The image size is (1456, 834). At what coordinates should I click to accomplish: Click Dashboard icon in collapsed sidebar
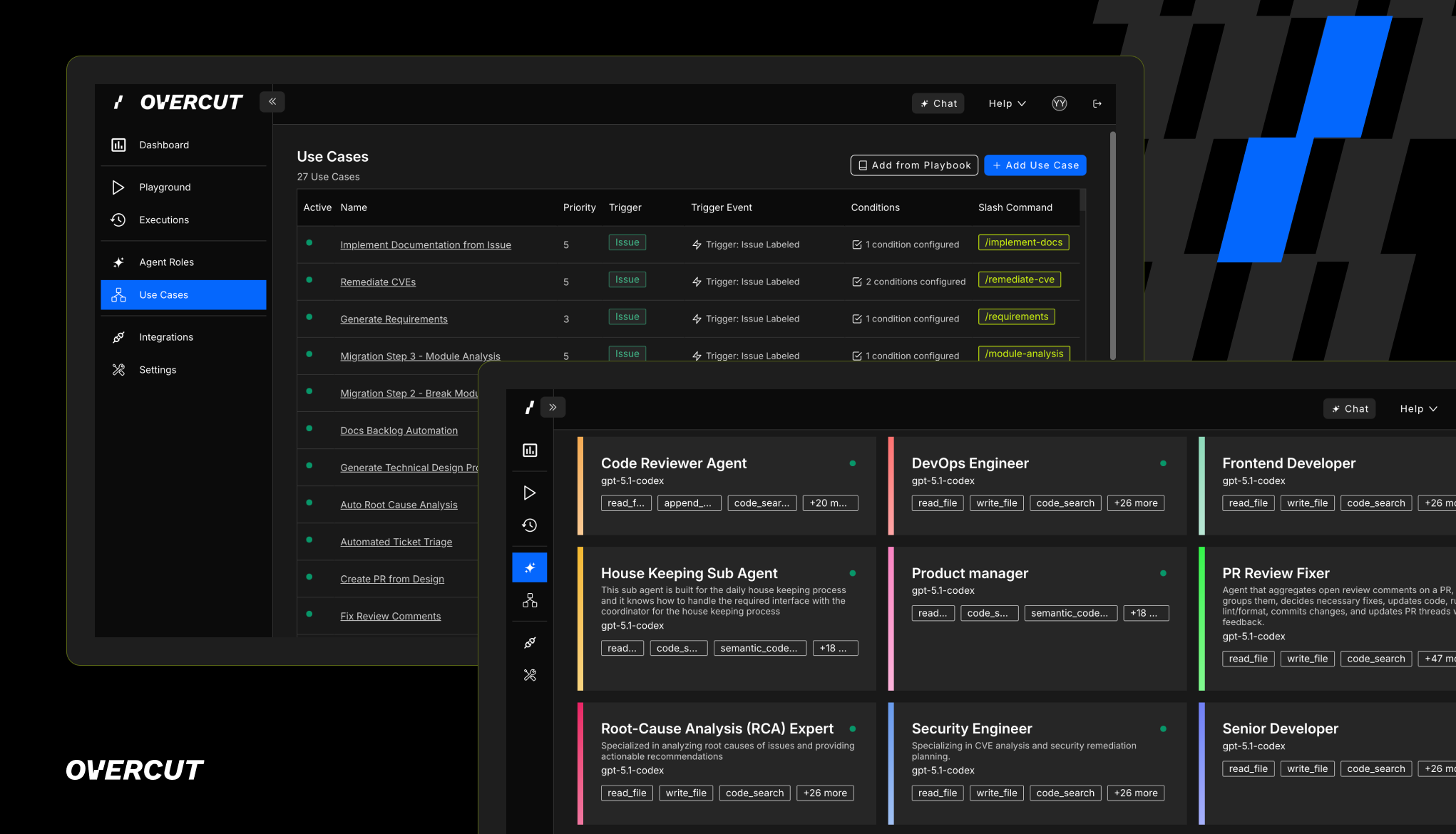529,451
